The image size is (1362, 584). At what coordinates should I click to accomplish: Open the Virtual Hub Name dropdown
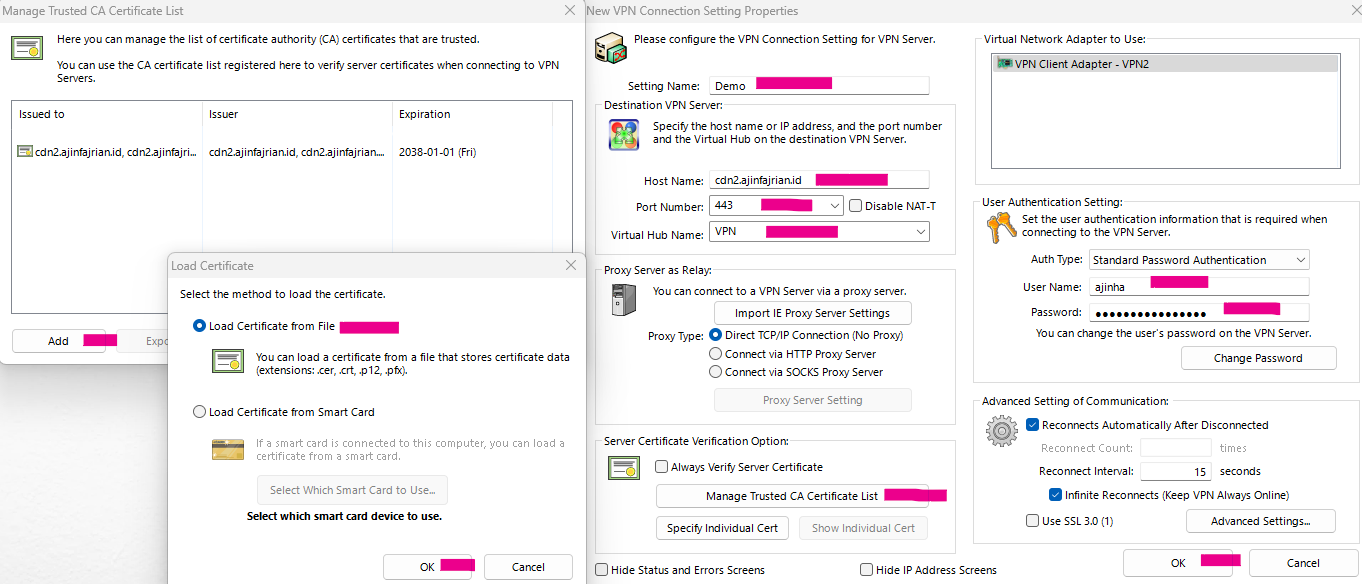(x=920, y=231)
